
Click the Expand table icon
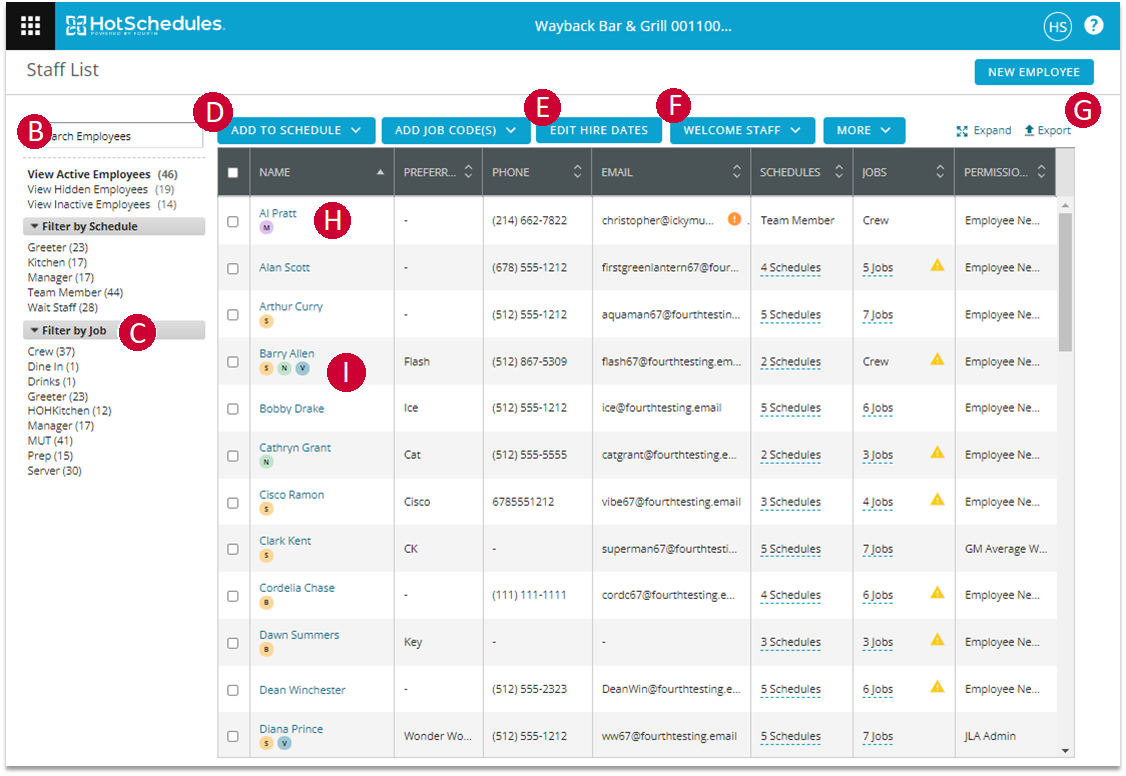tap(962, 131)
